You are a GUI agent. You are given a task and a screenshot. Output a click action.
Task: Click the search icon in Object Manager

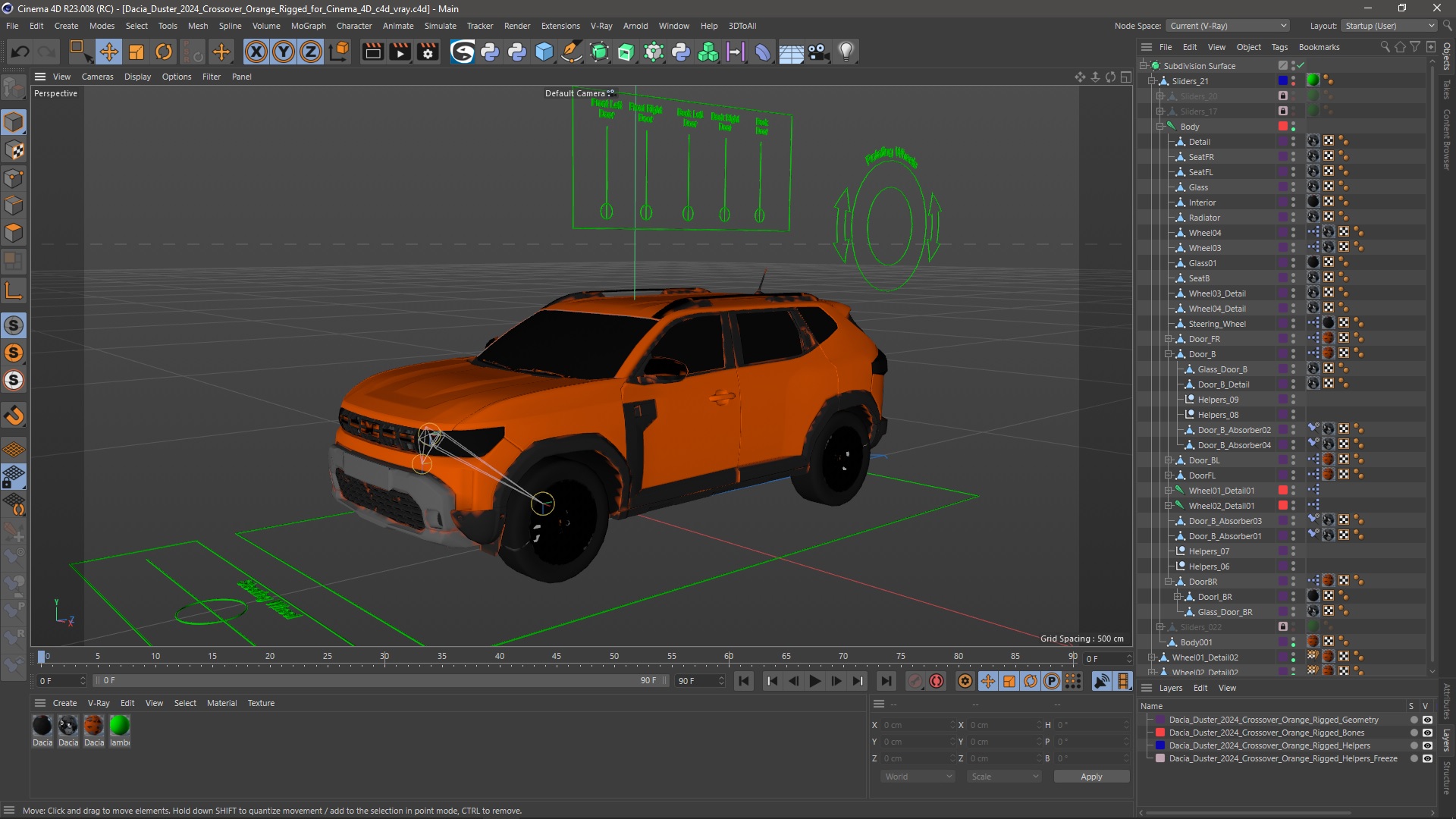(1385, 47)
